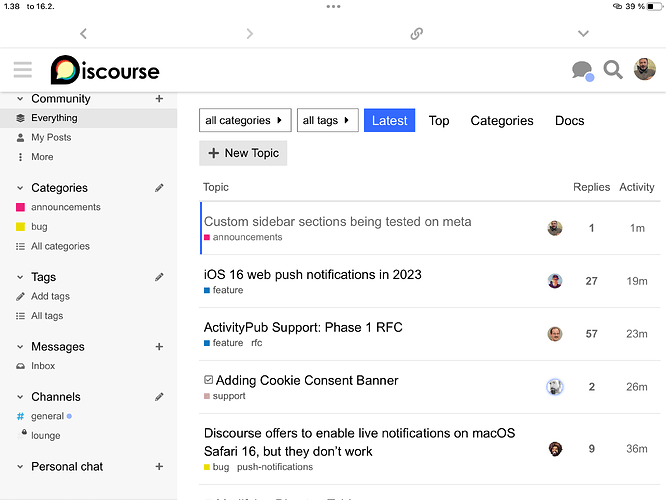Add a link with Community plus icon
666x500 pixels.
(159, 99)
